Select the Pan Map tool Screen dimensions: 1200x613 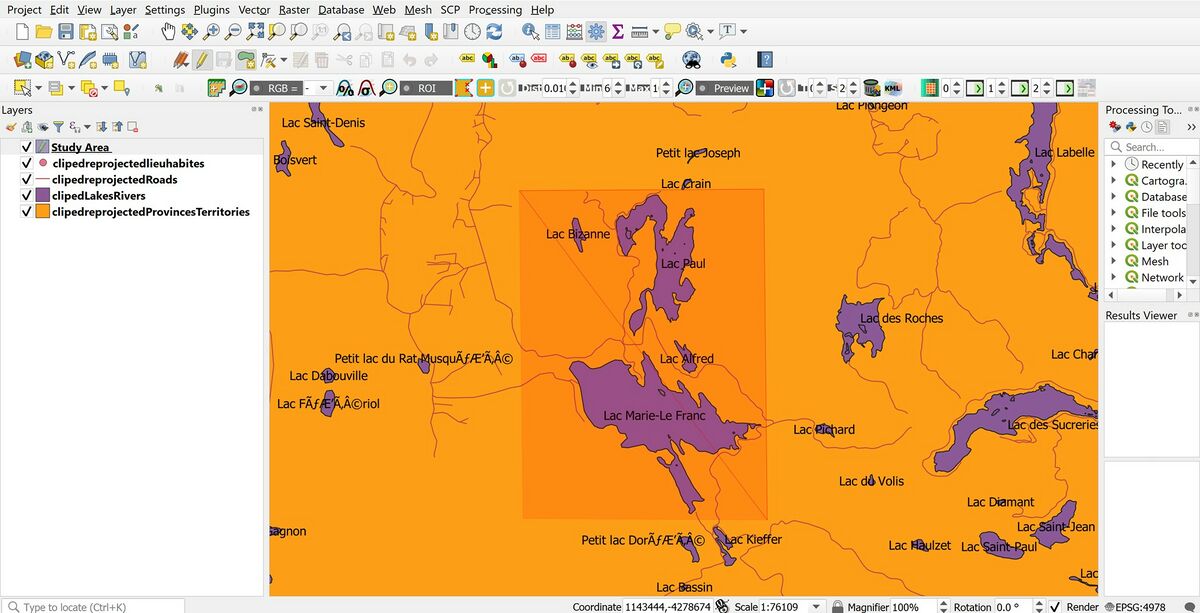[x=168, y=31]
